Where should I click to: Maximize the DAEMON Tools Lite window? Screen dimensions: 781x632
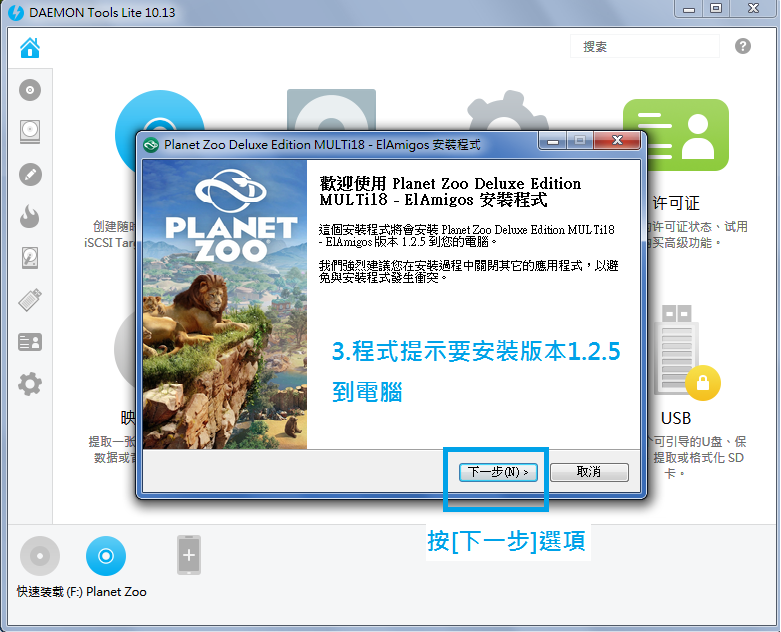pyautogui.click(x=716, y=8)
